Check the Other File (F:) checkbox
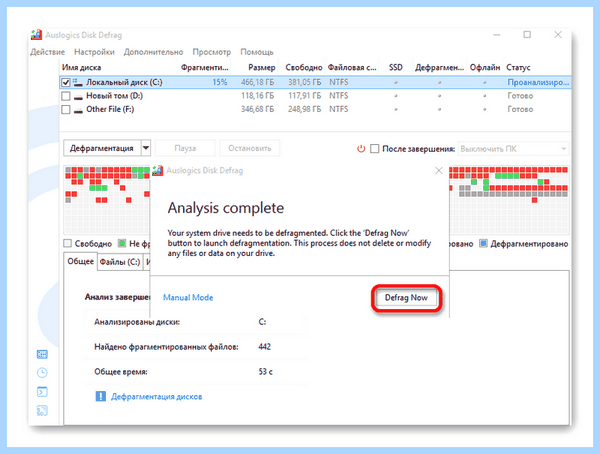The image size is (600, 454). pos(66,109)
